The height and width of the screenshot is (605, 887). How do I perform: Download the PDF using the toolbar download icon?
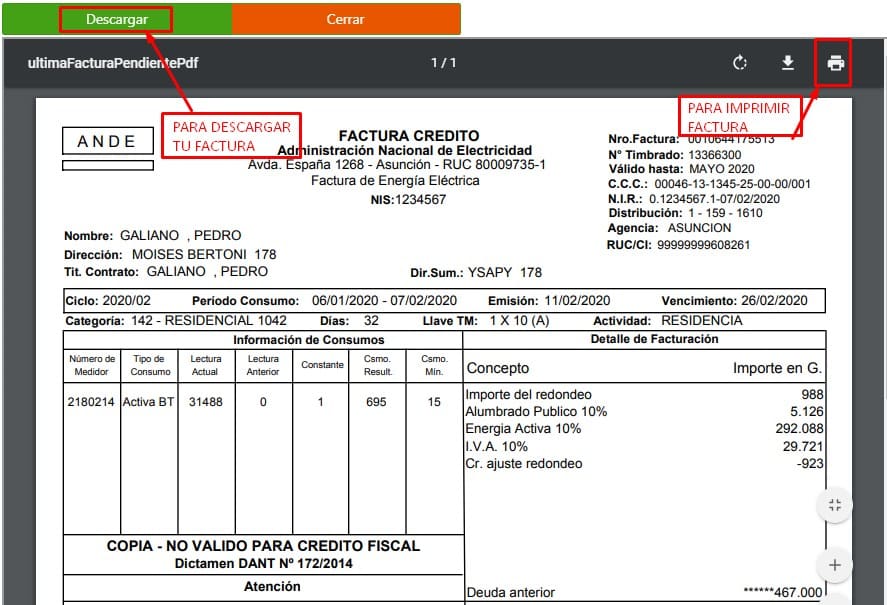tap(787, 63)
